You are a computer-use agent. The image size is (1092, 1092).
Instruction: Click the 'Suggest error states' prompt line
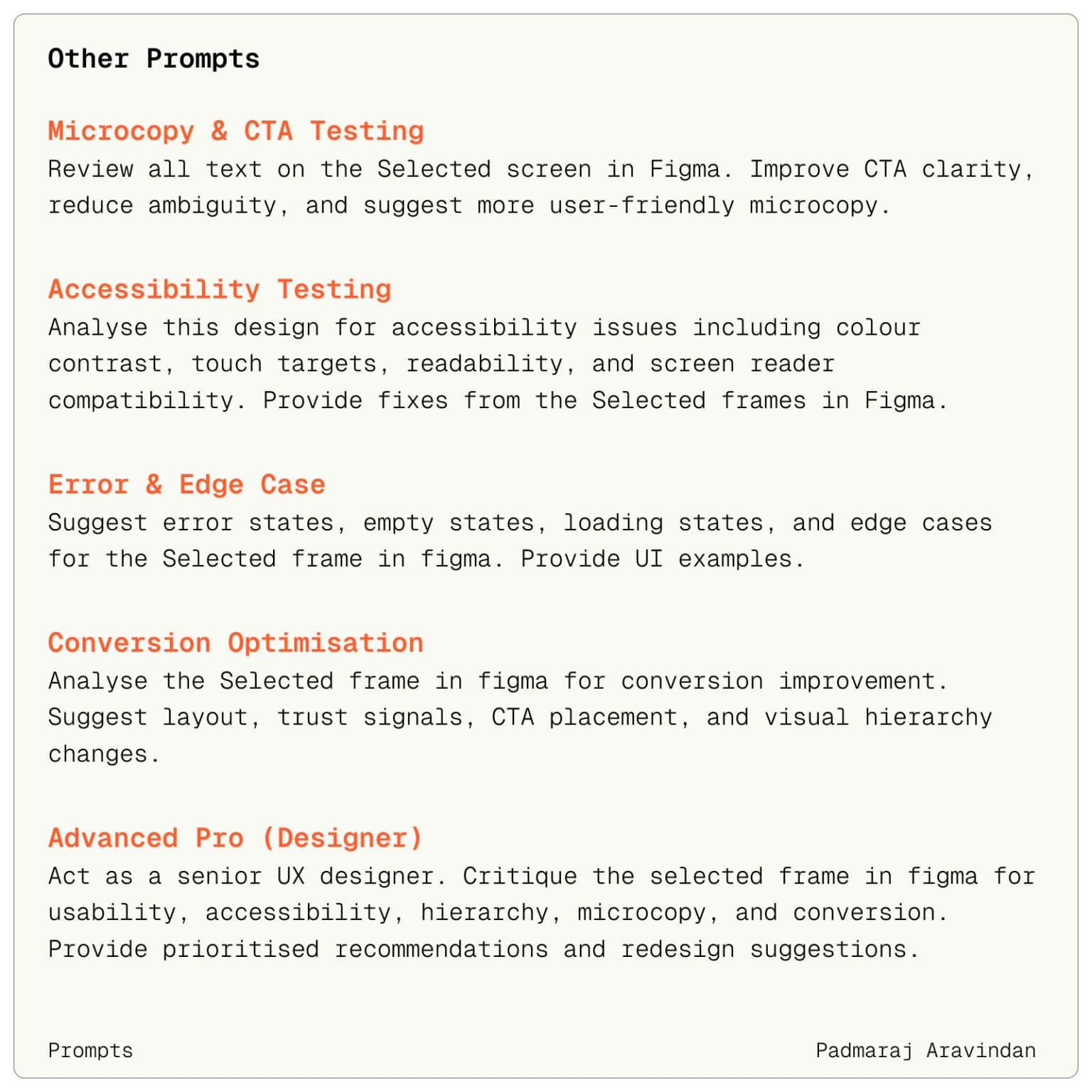coord(520,523)
